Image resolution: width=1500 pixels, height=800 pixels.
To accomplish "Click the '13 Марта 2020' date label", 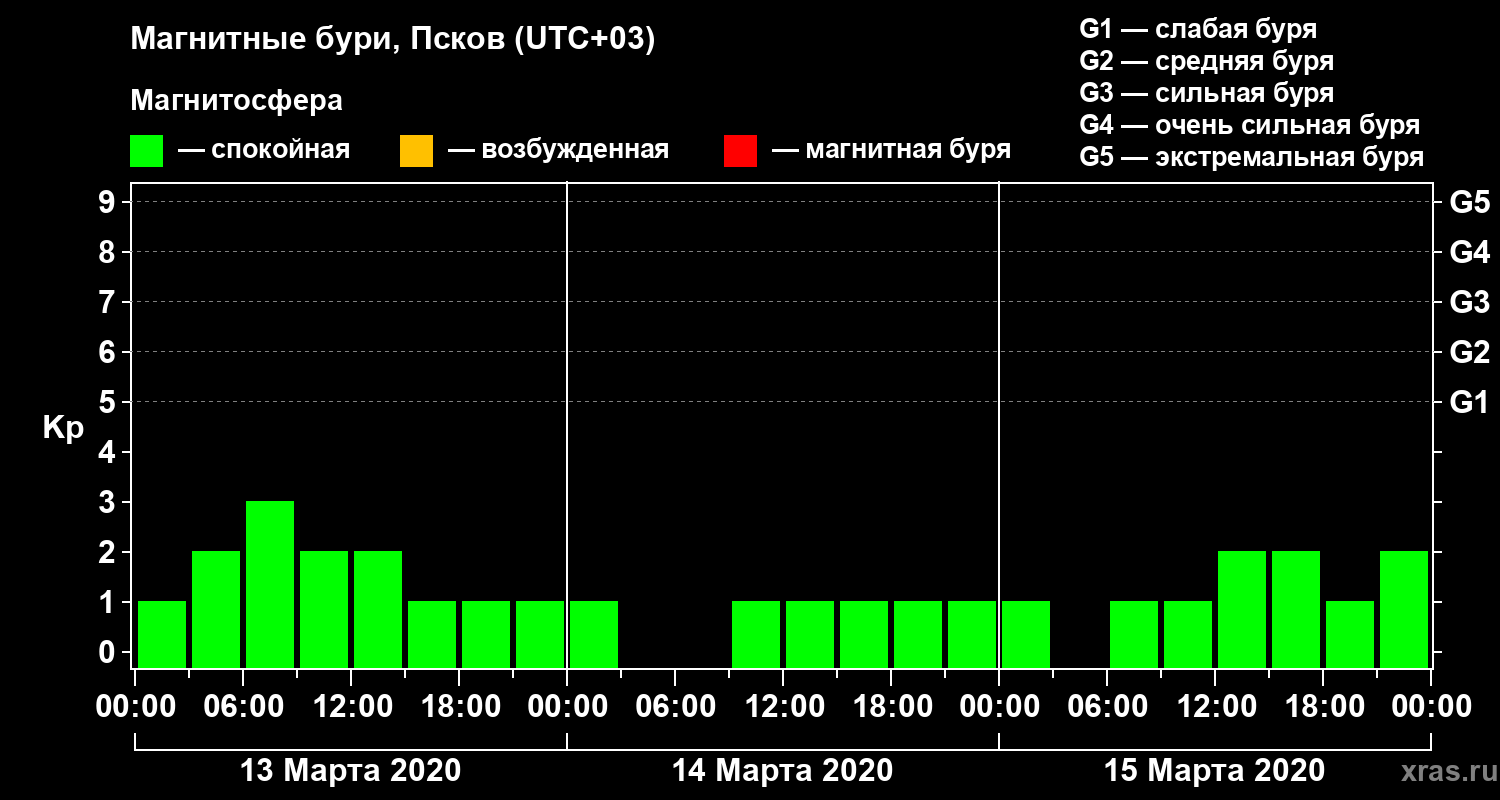I will click(351, 771).
